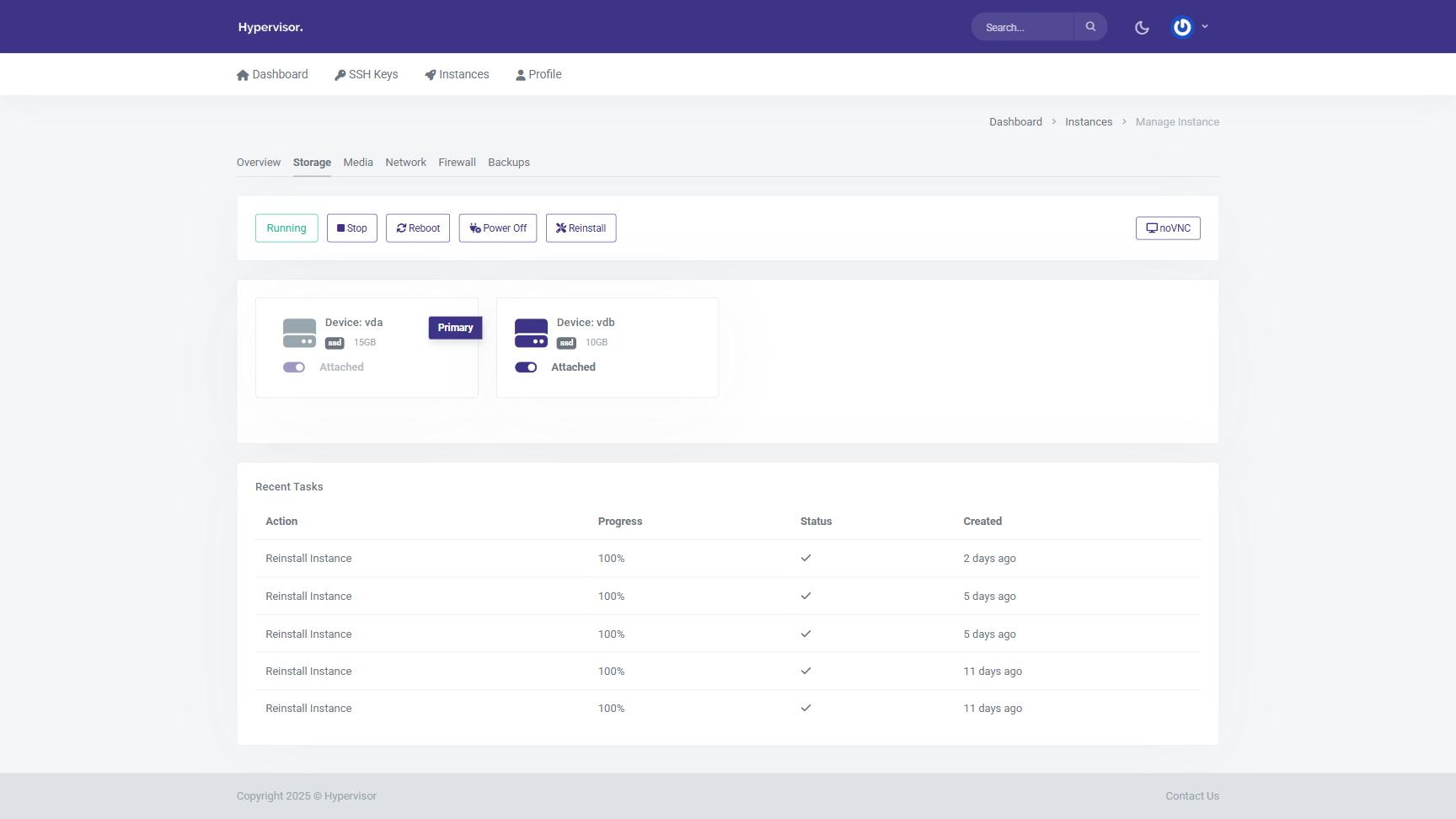This screenshot has width=1456, height=819.
Task: Click the Running status button
Action: point(286,228)
